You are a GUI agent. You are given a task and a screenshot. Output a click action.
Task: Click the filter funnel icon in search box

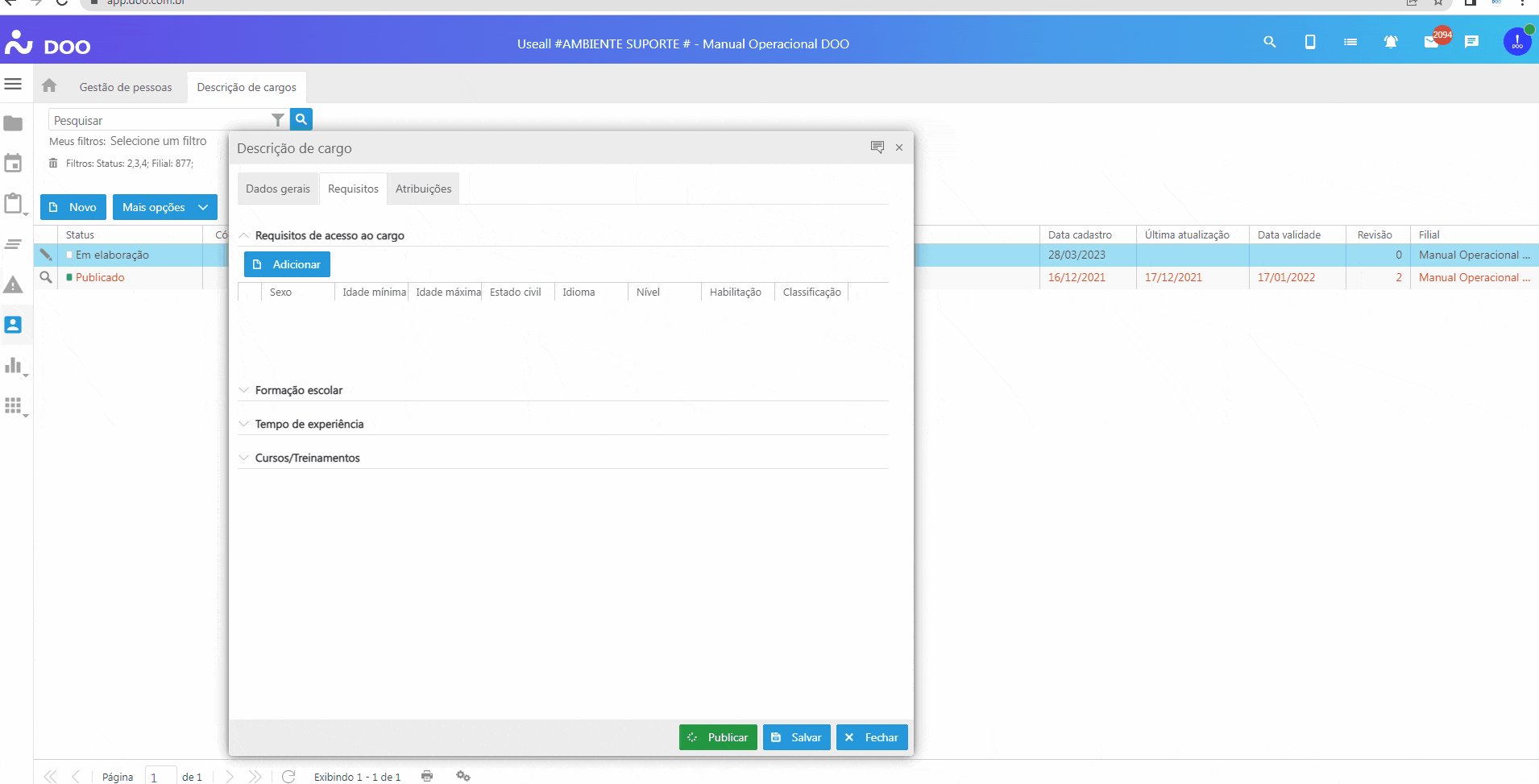click(278, 120)
